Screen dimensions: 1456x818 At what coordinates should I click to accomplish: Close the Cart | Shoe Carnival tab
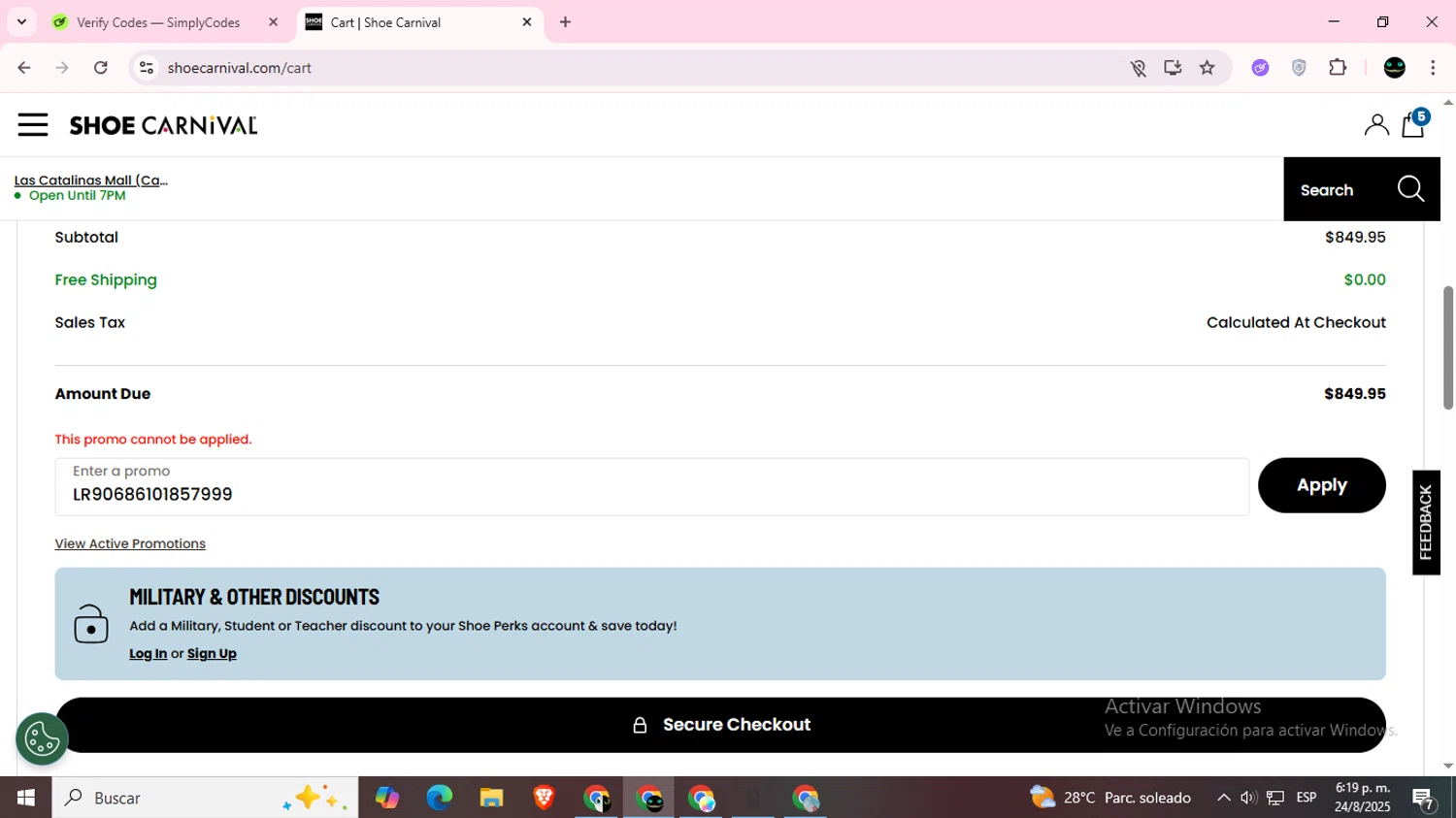tap(527, 21)
